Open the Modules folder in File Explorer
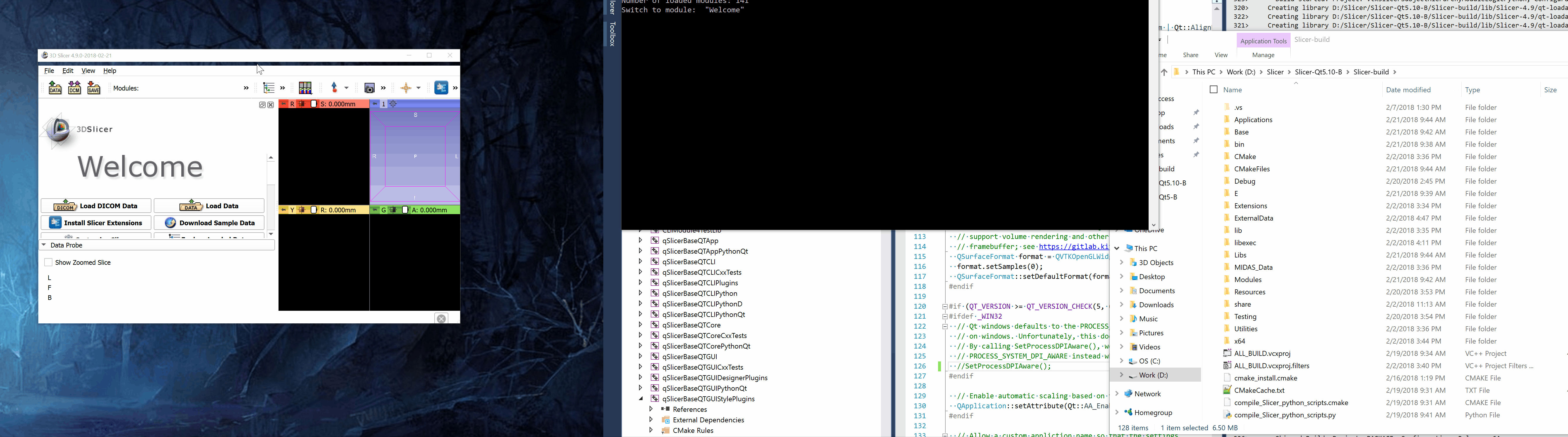 coord(1247,279)
